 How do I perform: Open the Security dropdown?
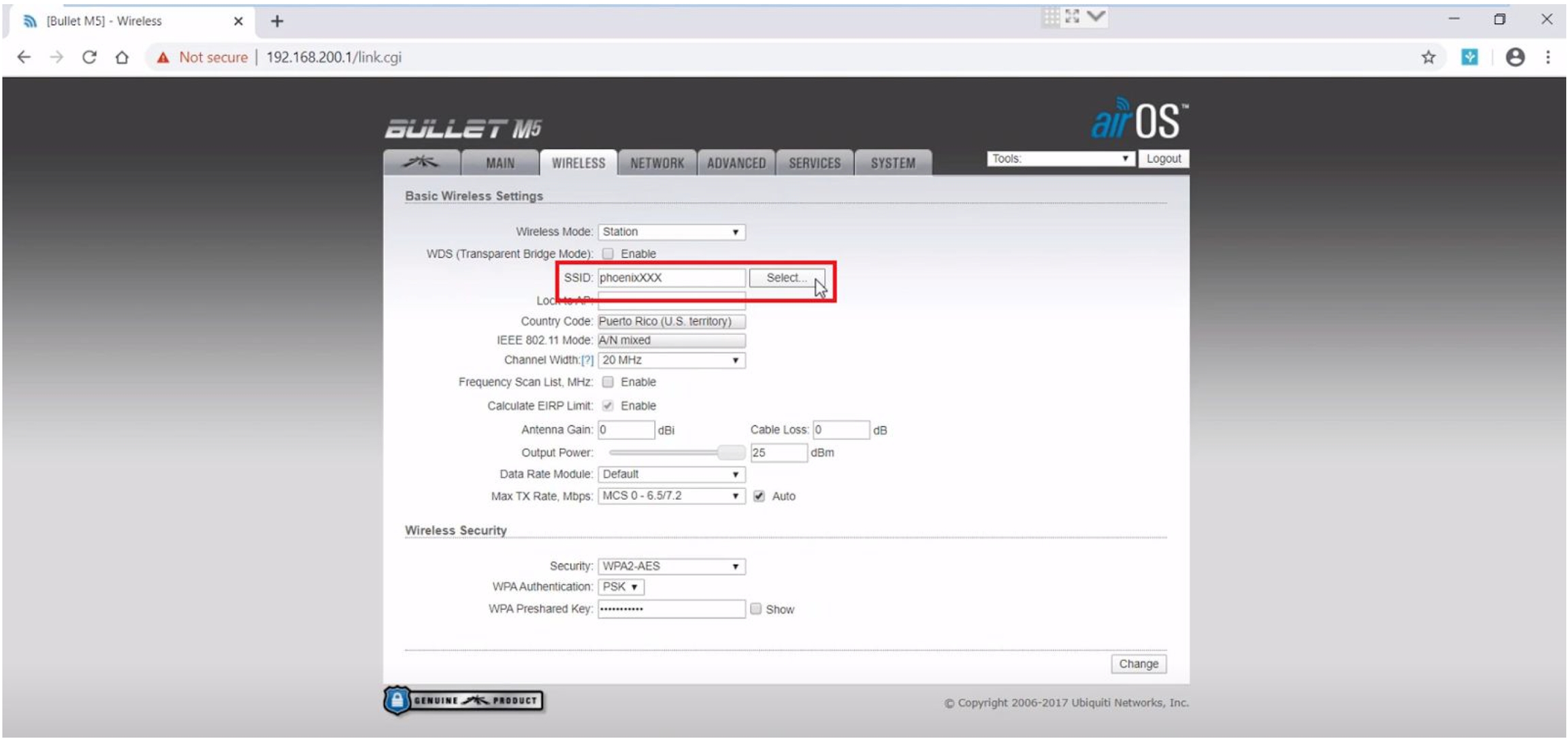click(x=671, y=566)
